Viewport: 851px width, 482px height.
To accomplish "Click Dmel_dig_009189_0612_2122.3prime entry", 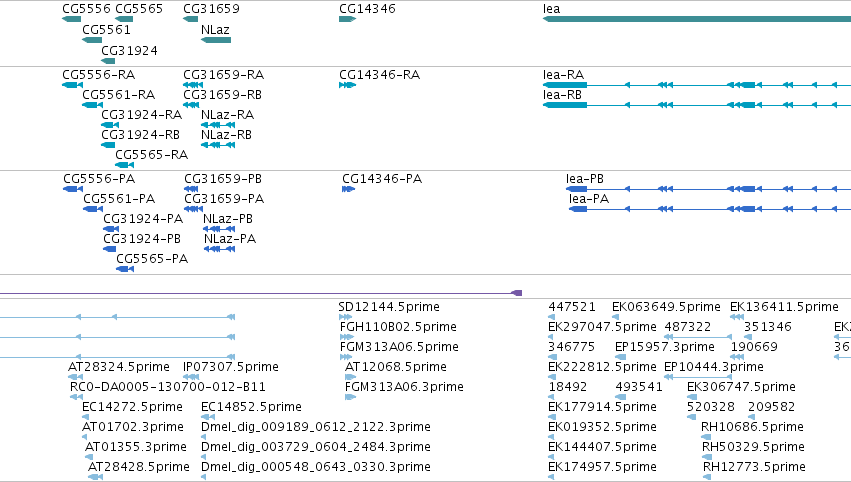I will pyautogui.click(x=316, y=427).
